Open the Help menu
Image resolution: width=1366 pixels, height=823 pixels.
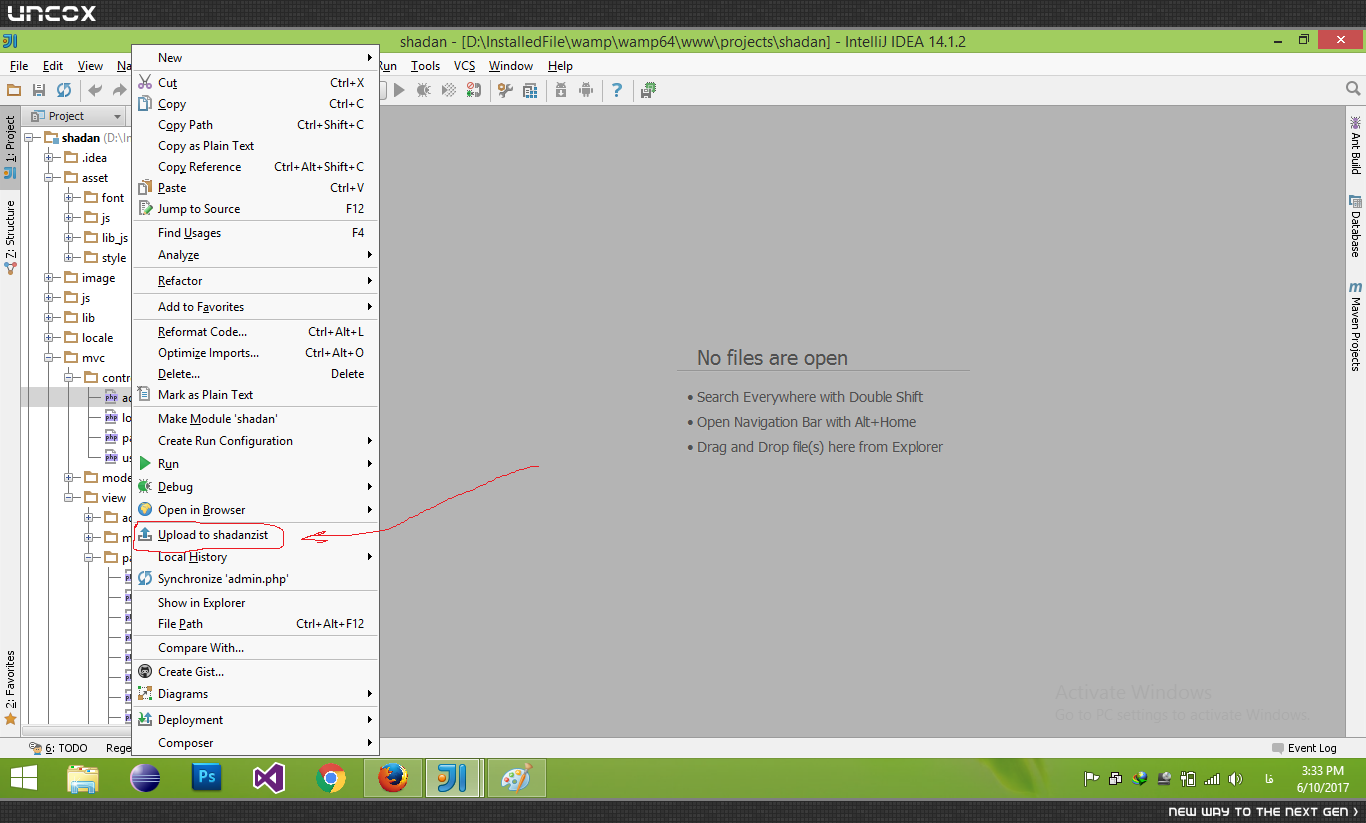click(x=560, y=66)
